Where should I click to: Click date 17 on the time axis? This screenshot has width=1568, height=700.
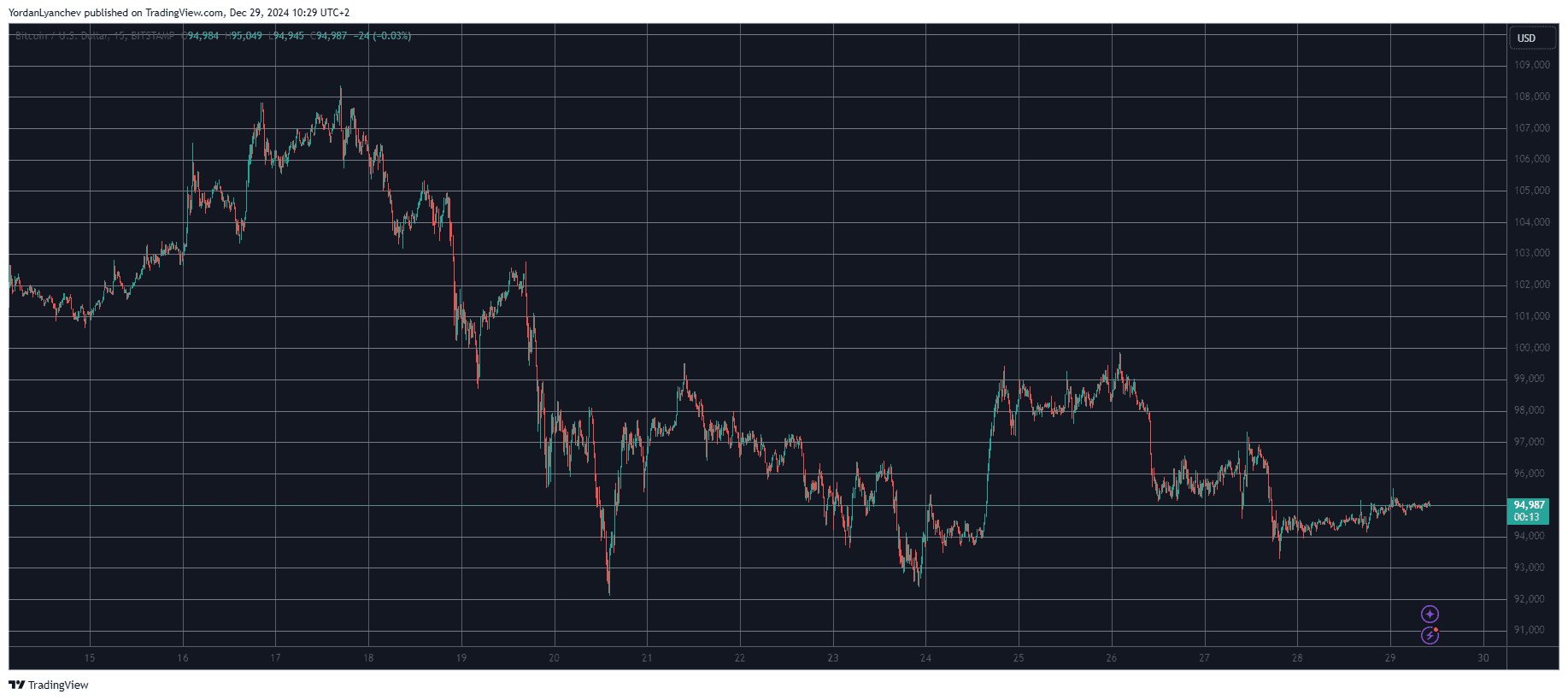coord(275,658)
